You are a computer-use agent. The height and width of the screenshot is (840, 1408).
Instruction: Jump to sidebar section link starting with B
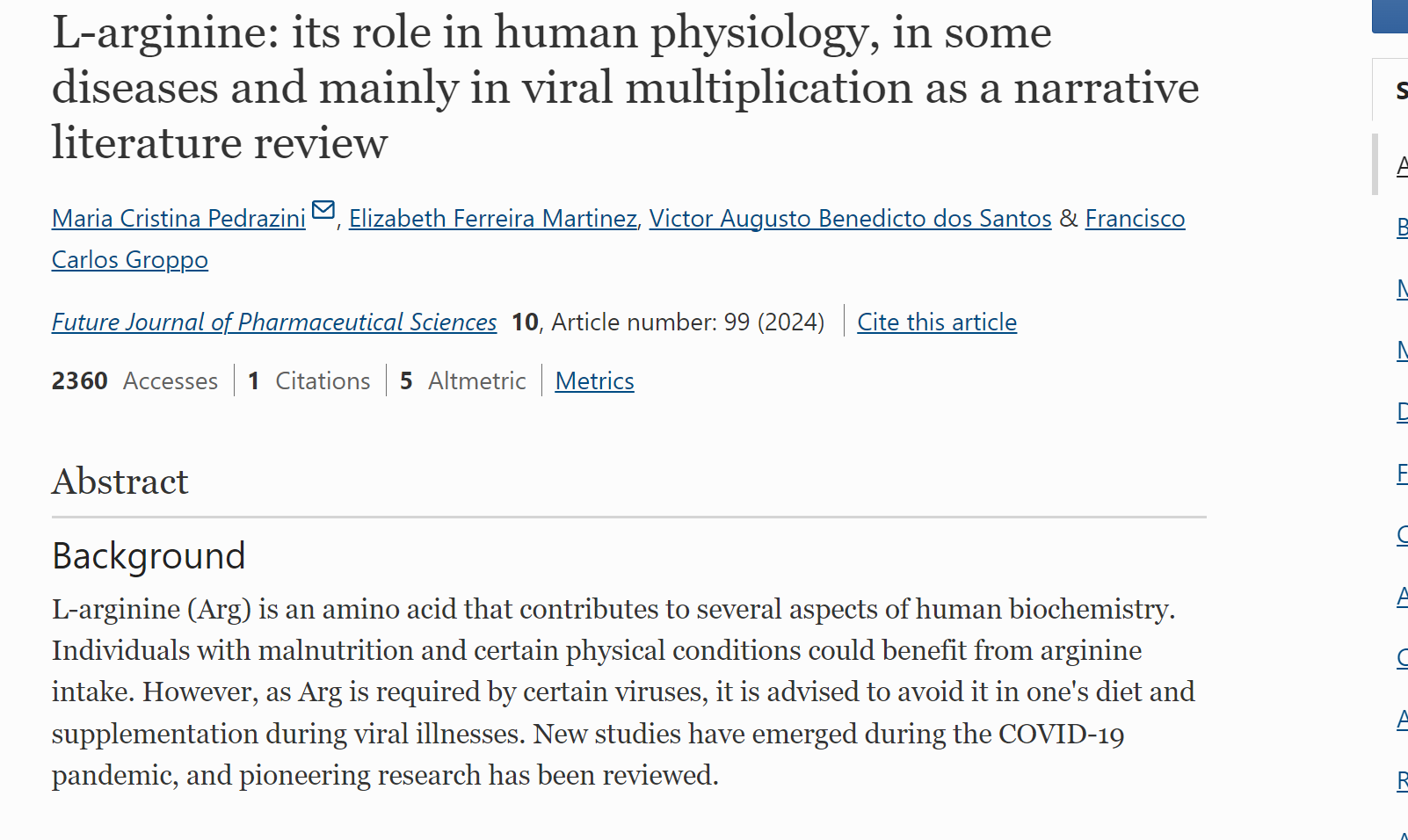point(1403,228)
